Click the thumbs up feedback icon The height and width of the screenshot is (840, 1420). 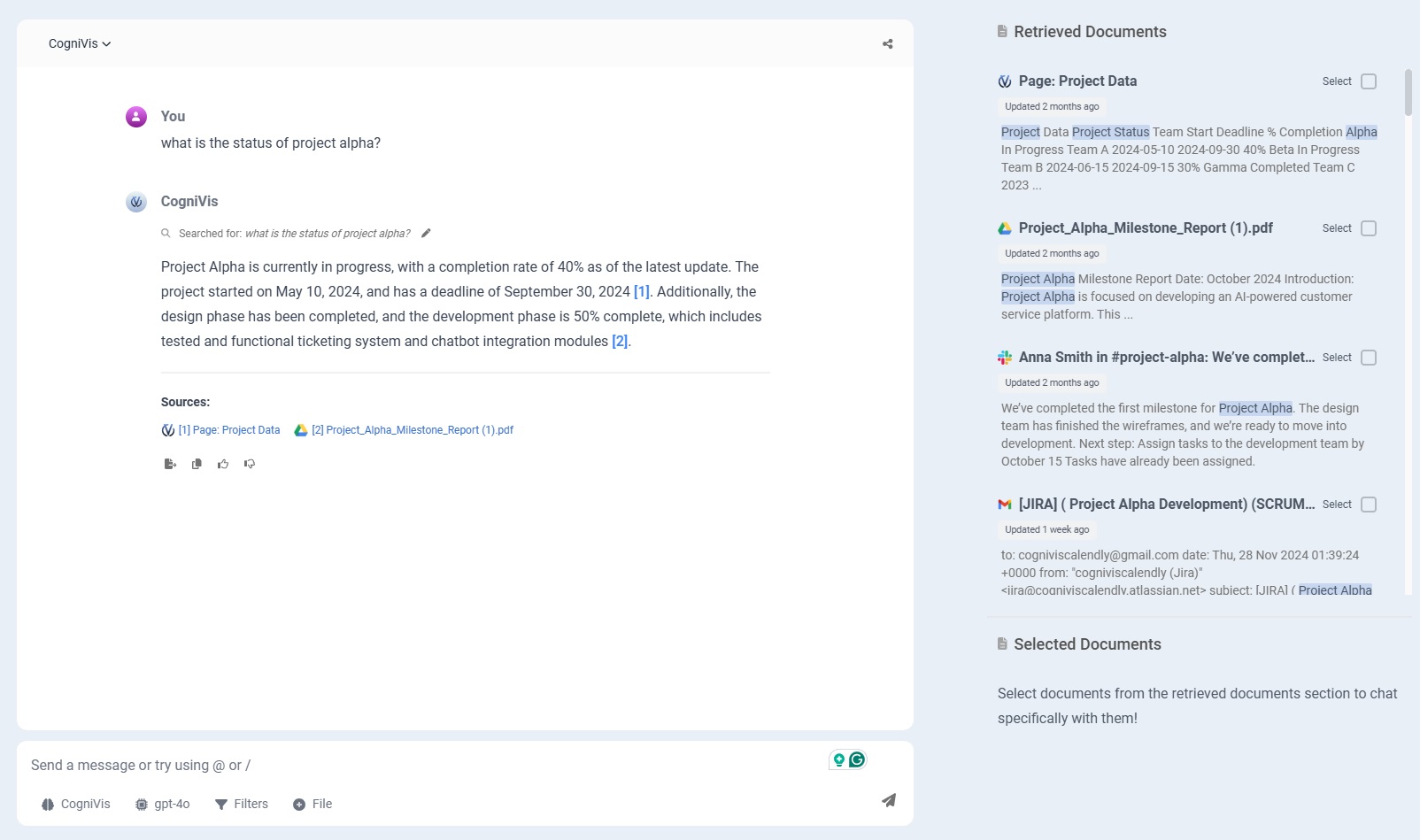pyautogui.click(x=223, y=464)
